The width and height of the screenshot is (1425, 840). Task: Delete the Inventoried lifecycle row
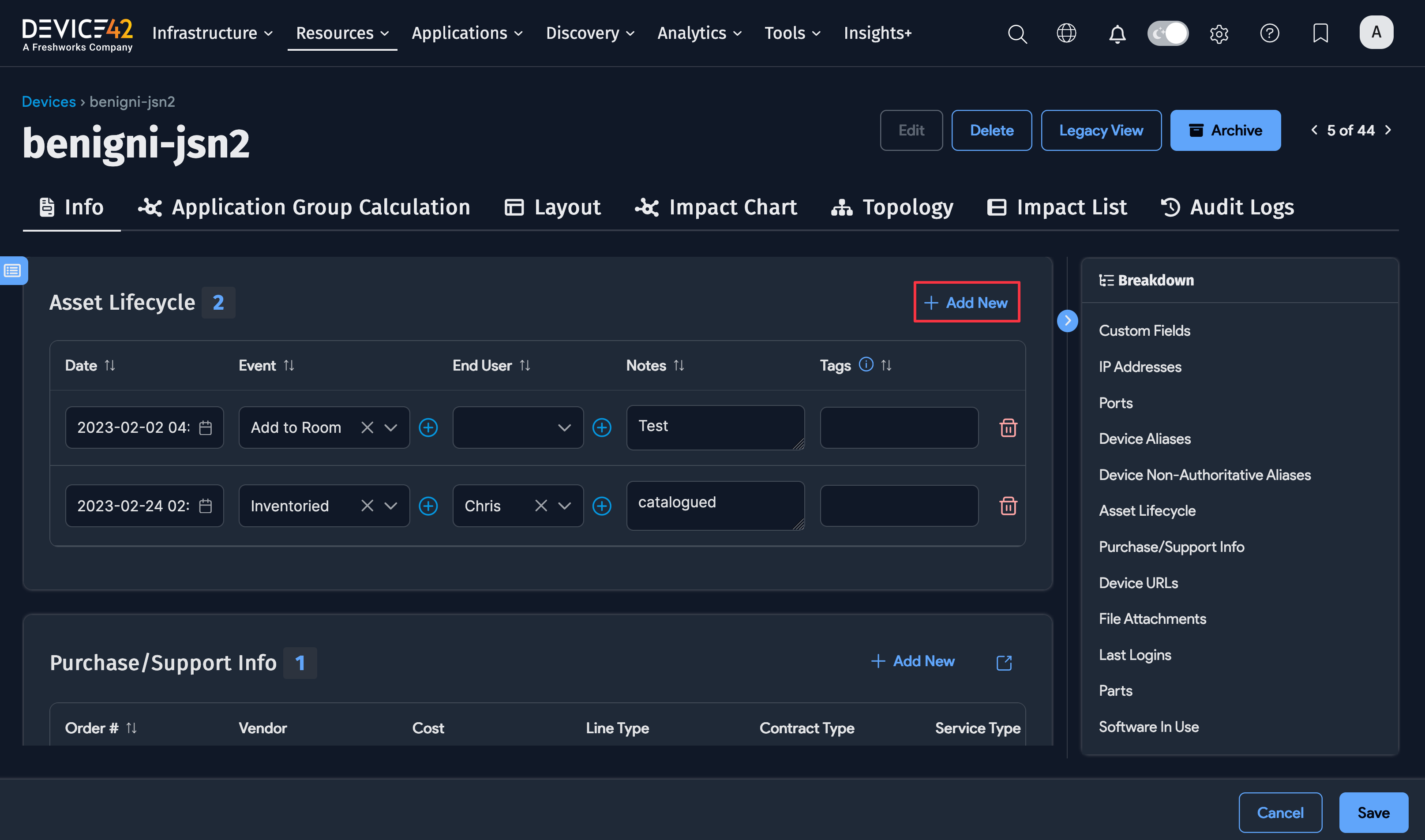[x=1008, y=506]
